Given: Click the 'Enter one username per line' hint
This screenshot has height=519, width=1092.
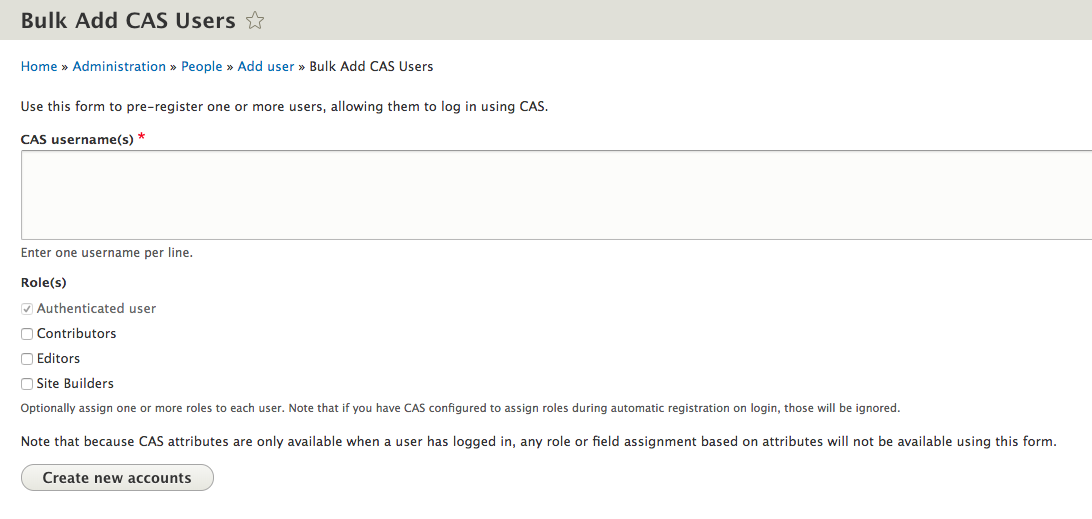Looking at the screenshot, I should pyautogui.click(x=107, y=253).
